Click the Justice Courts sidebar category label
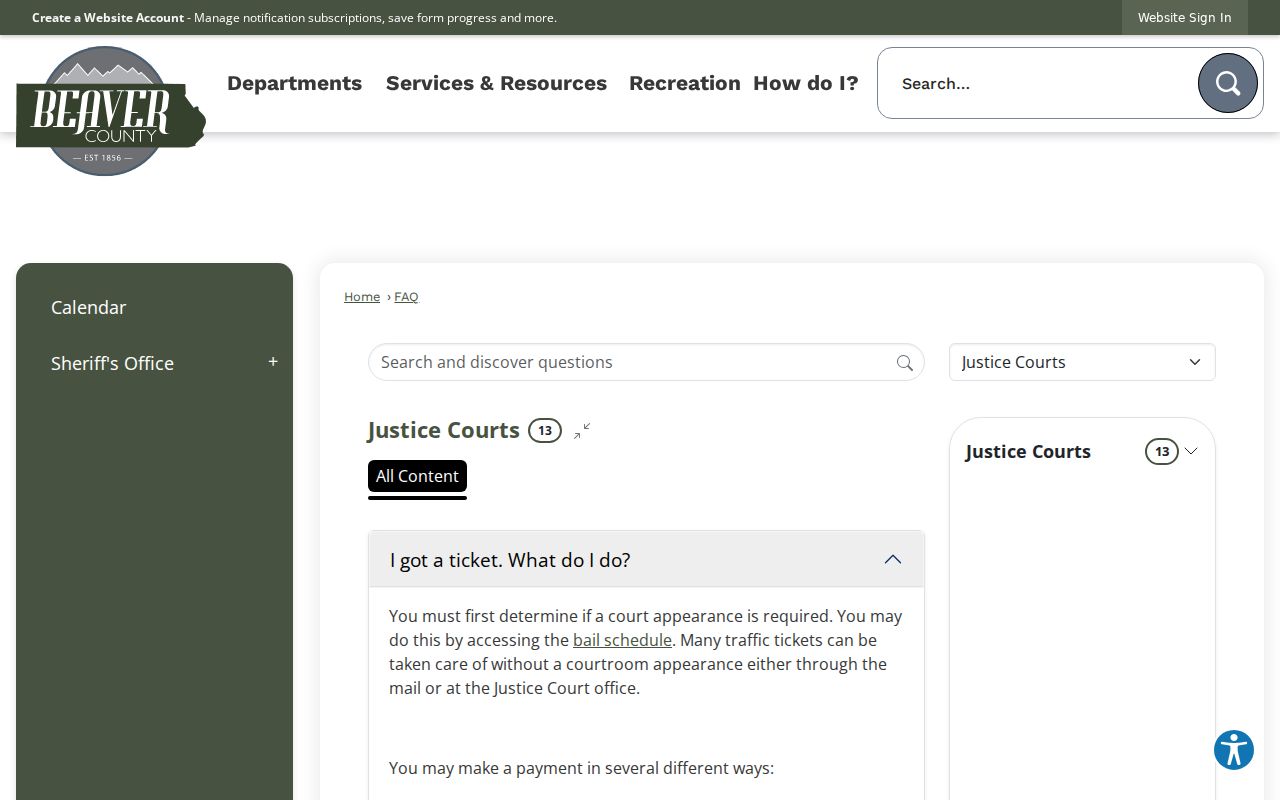Viewport: 1280px width, 800px height. 1028,452
